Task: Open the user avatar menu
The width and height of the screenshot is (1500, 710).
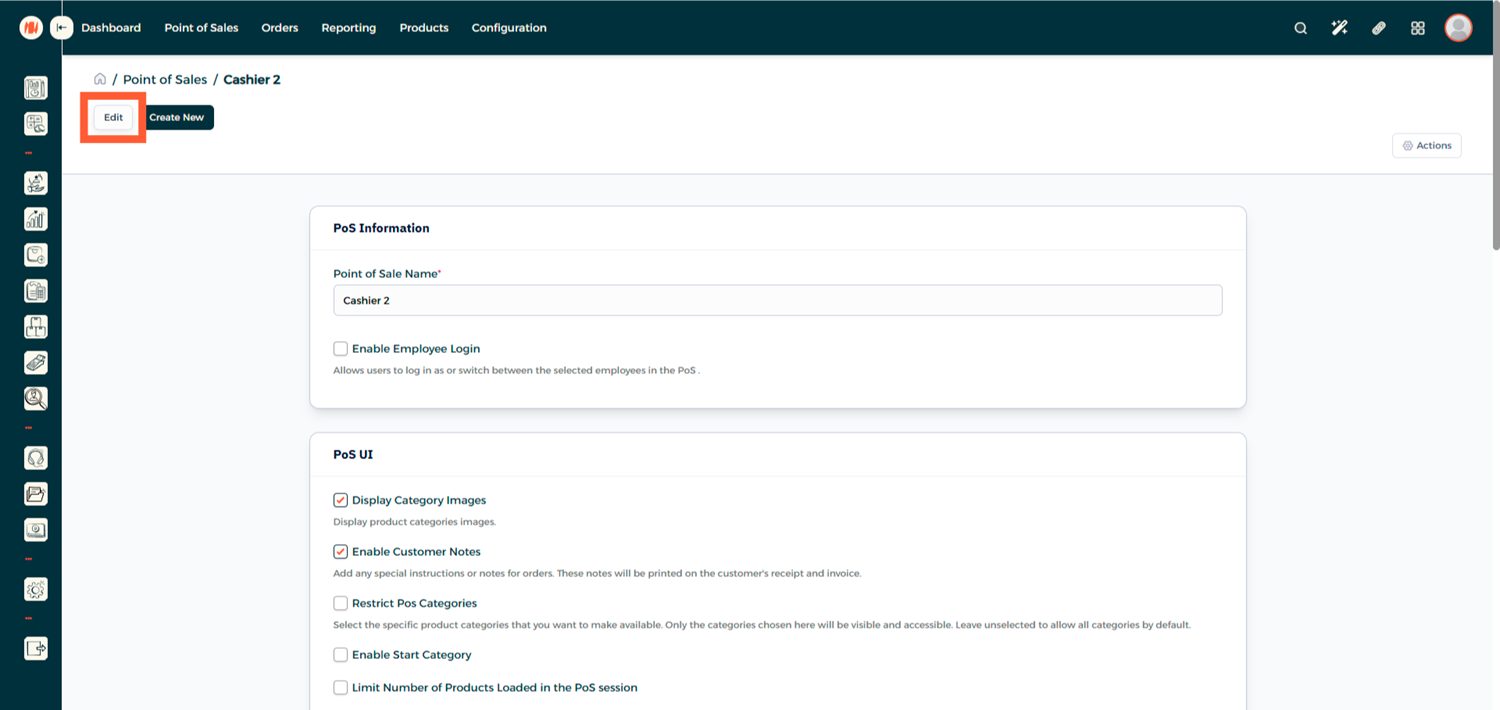Action: (x=1458, y=28)
